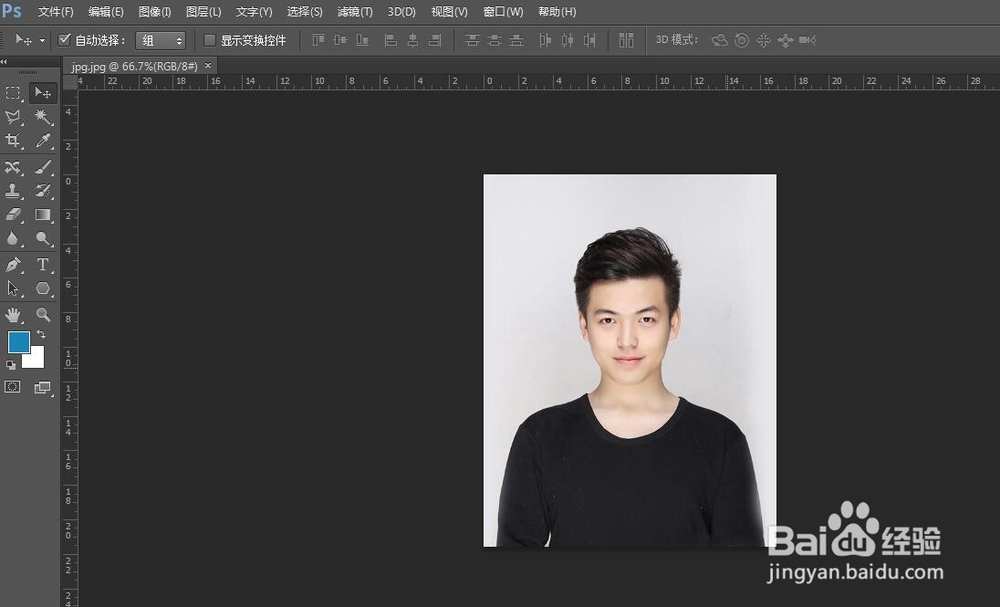1000x607 pixels.
Task: Click Align Vertical Centers button
Action: [341, 40]
